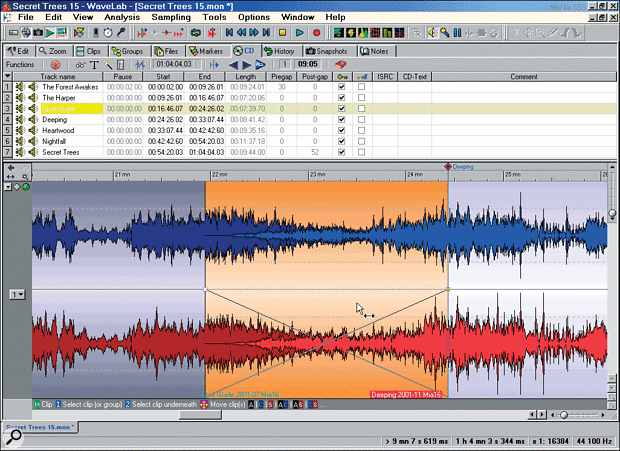Click the Deeping CD track marker
Screen dimensions: 620x451
point(448,167)
